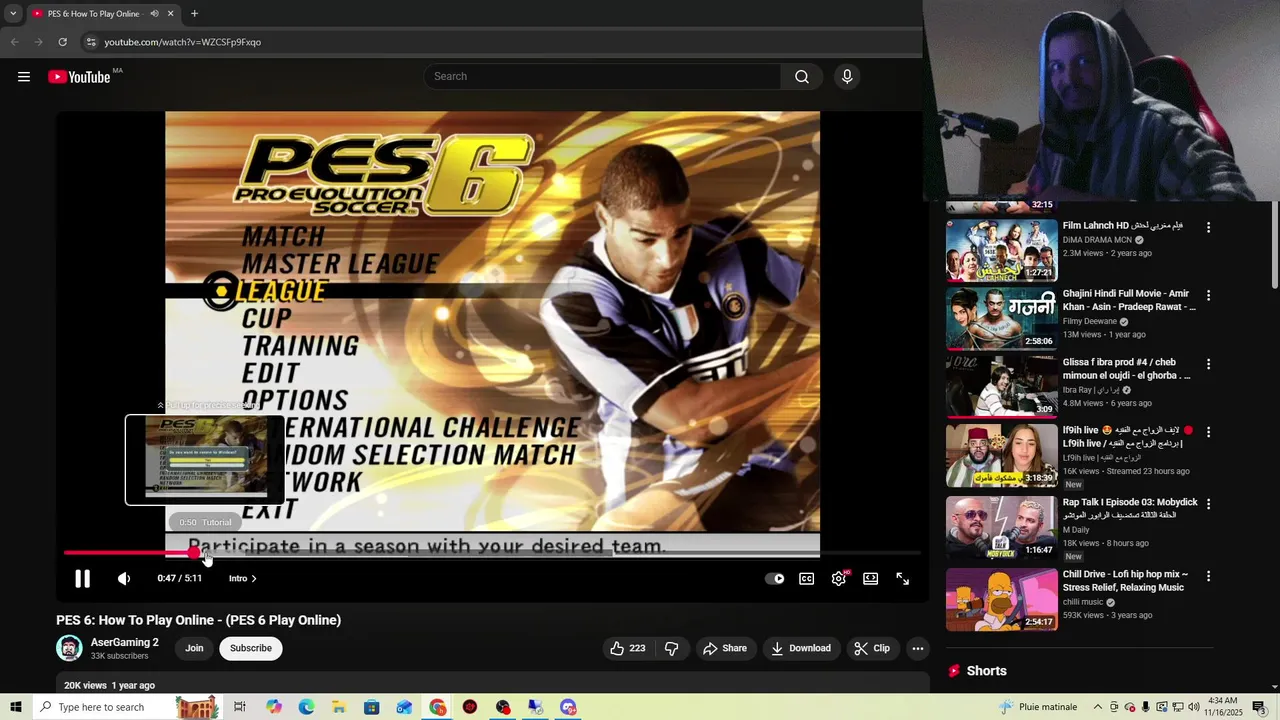1280x720 pixels.
Task: Seek on the video progress bar
Action: 491,553
